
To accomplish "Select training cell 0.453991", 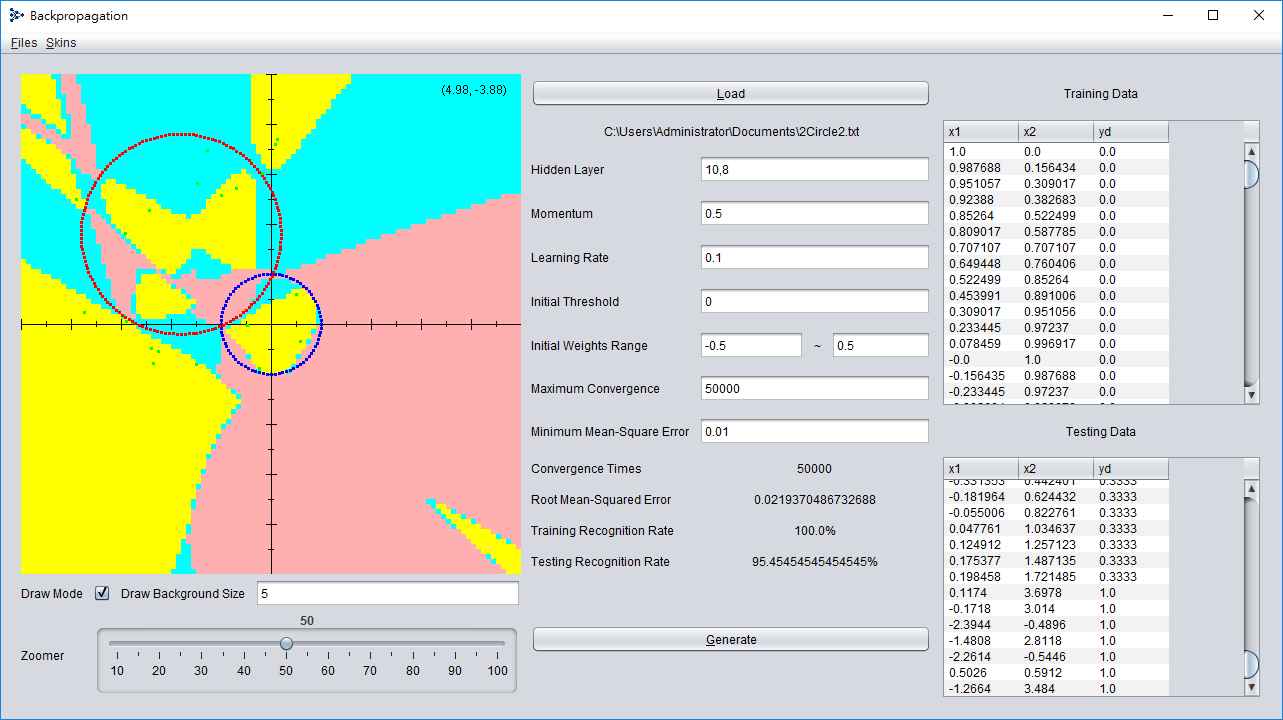I will [x=981, y=296].
